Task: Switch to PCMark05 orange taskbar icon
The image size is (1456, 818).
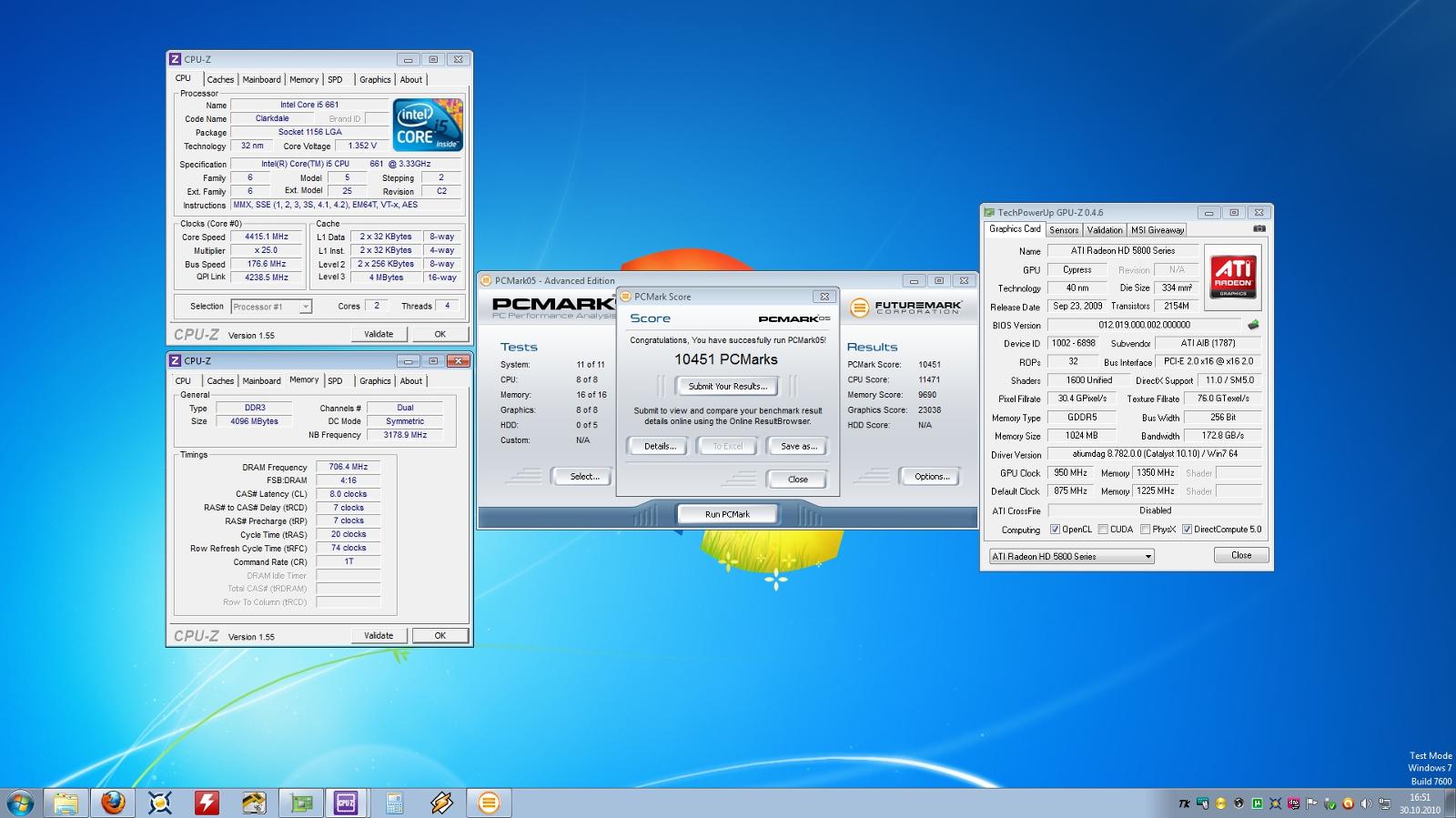Action: pos(489,803)
